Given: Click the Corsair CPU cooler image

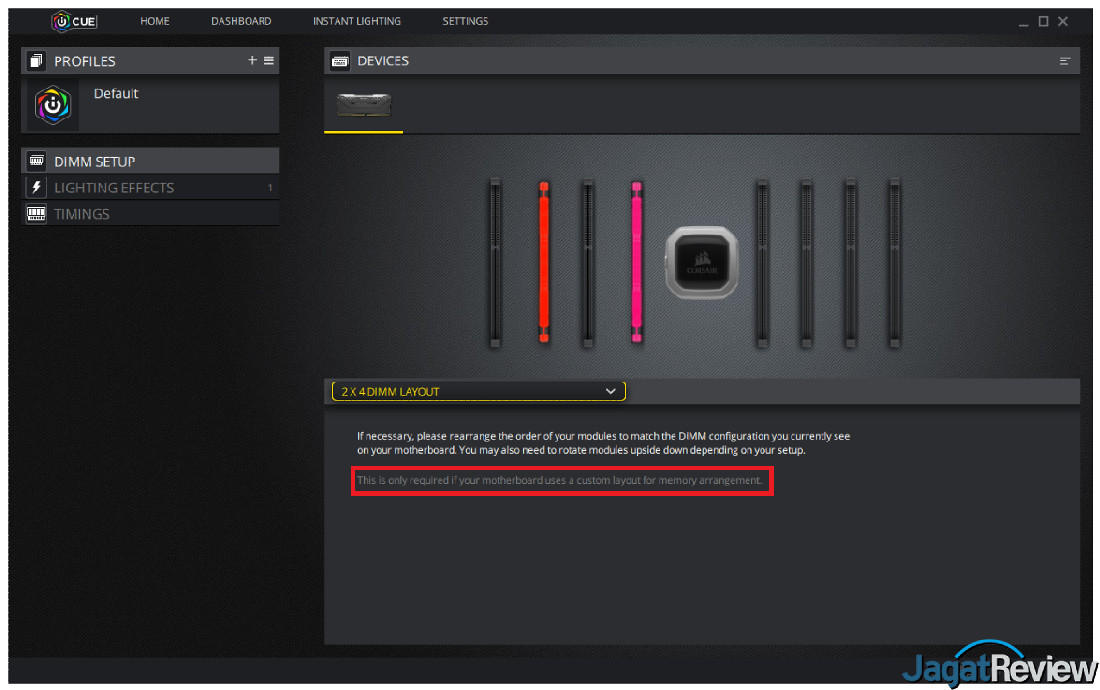Looking at the screenshot, I should 702,262.
